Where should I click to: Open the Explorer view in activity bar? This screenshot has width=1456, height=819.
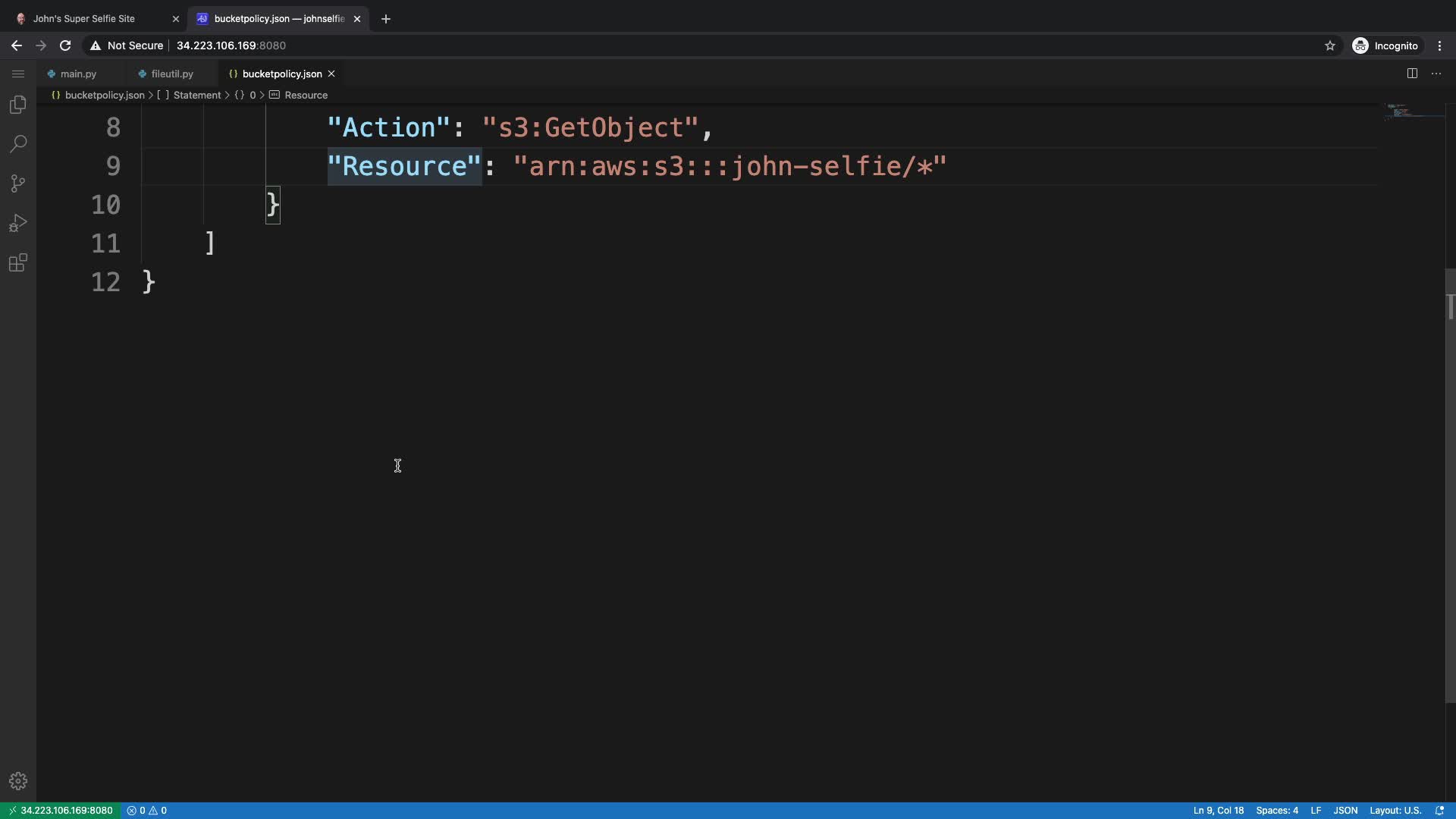(x=18, y=105)
